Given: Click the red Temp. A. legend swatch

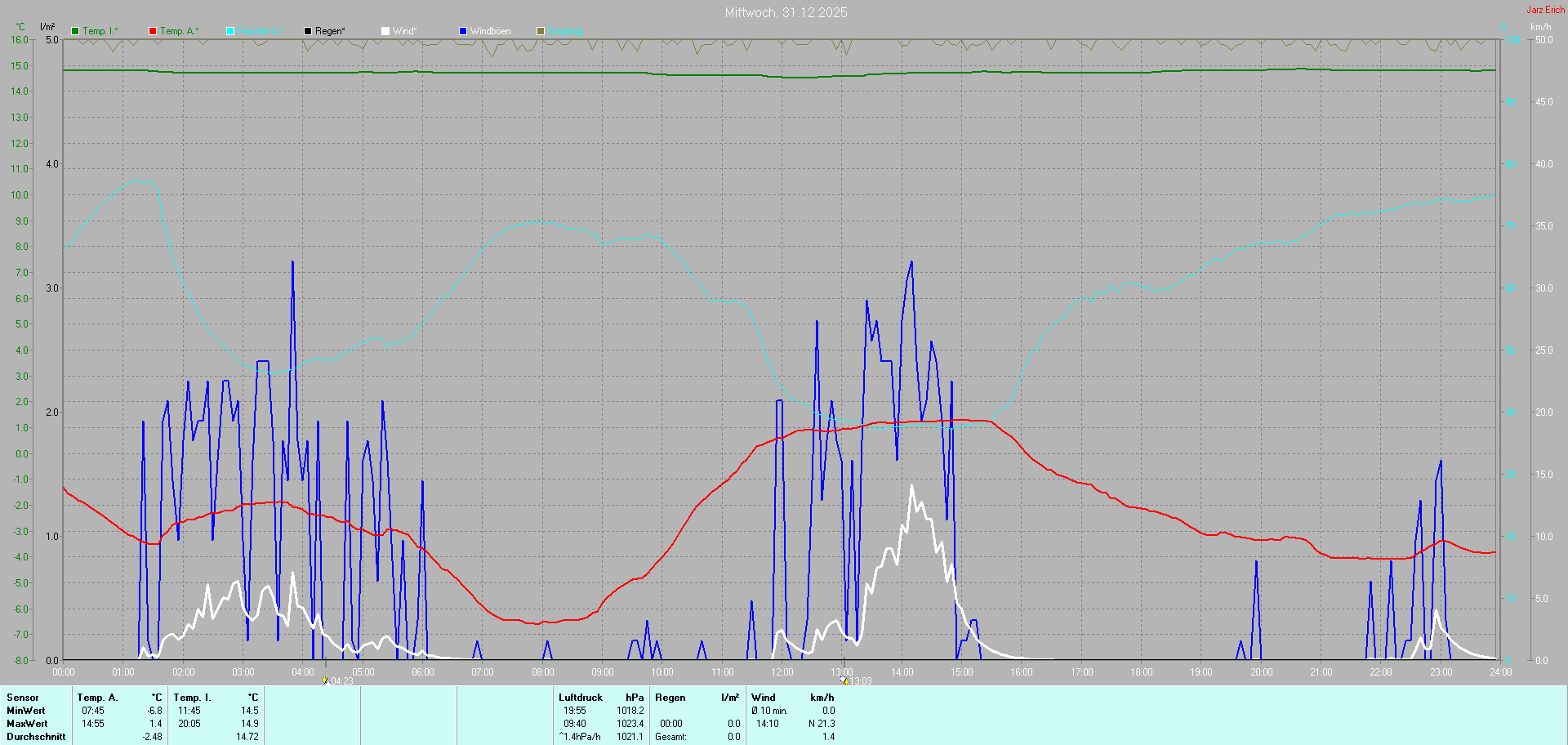Looking at the screenshot, I should (x=153, y=31).
